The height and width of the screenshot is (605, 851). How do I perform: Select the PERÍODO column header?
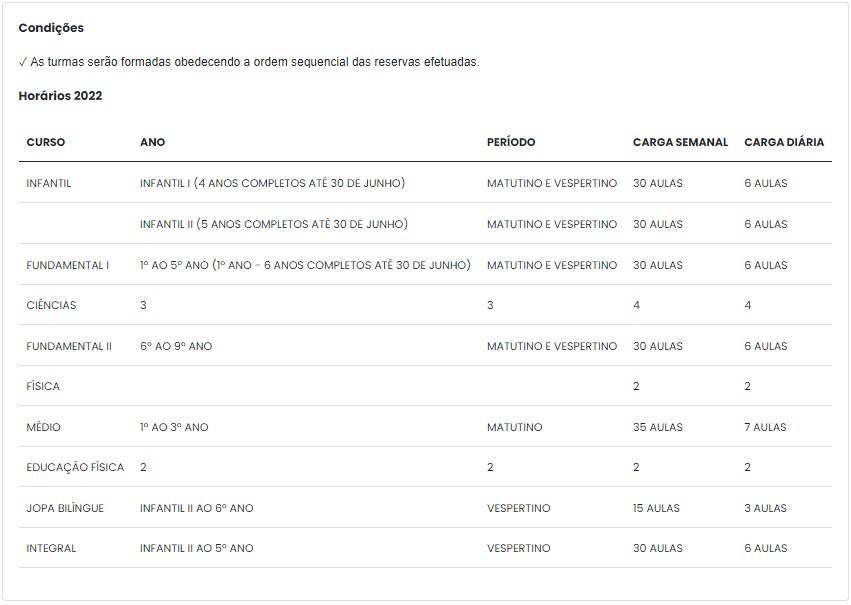pyautogui.click(x=511, y=142)
